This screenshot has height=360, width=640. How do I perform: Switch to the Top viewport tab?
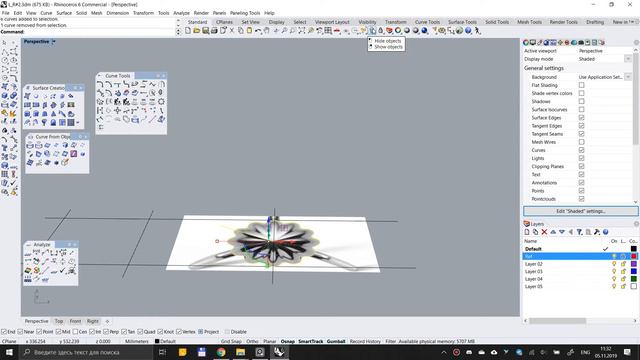59,321
